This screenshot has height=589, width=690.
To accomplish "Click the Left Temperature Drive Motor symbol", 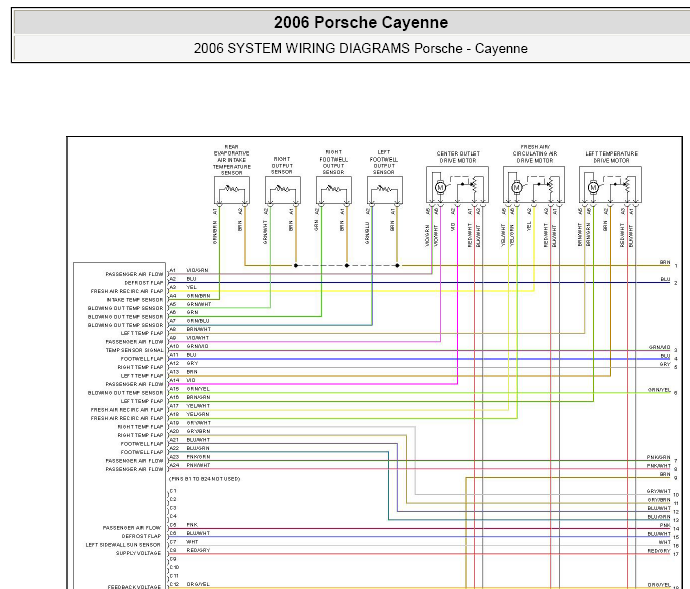I will click(x=610, y=184).
